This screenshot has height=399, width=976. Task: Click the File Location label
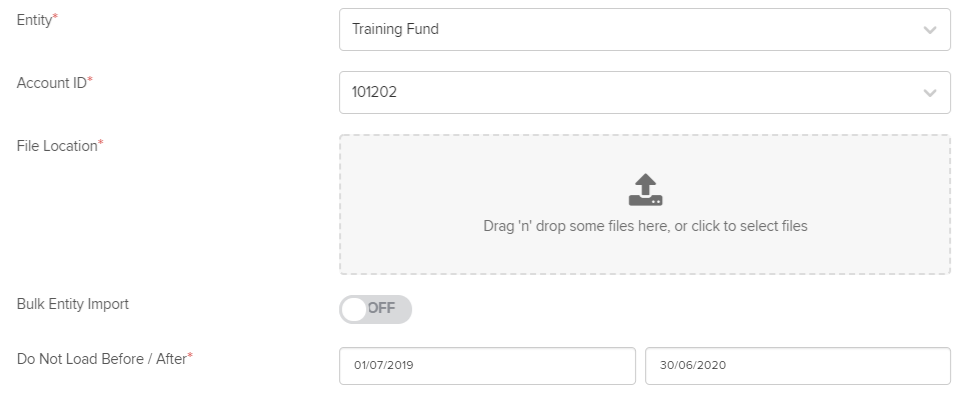[57, 146]
